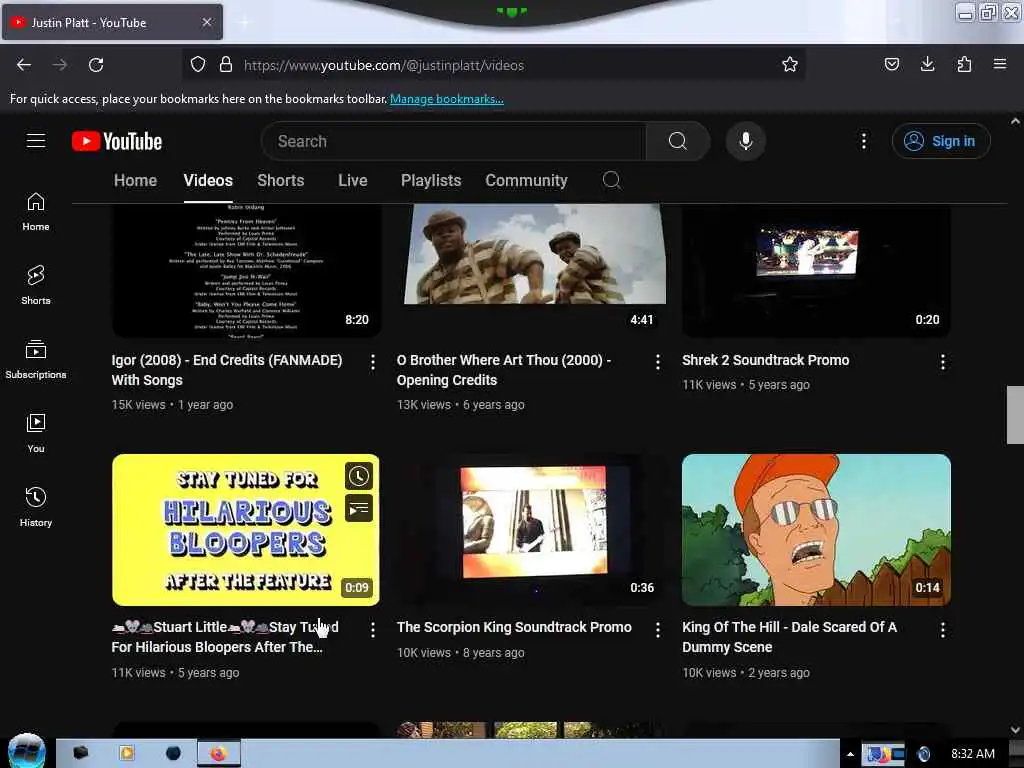Click the scrollbar down arrow

1015,729
